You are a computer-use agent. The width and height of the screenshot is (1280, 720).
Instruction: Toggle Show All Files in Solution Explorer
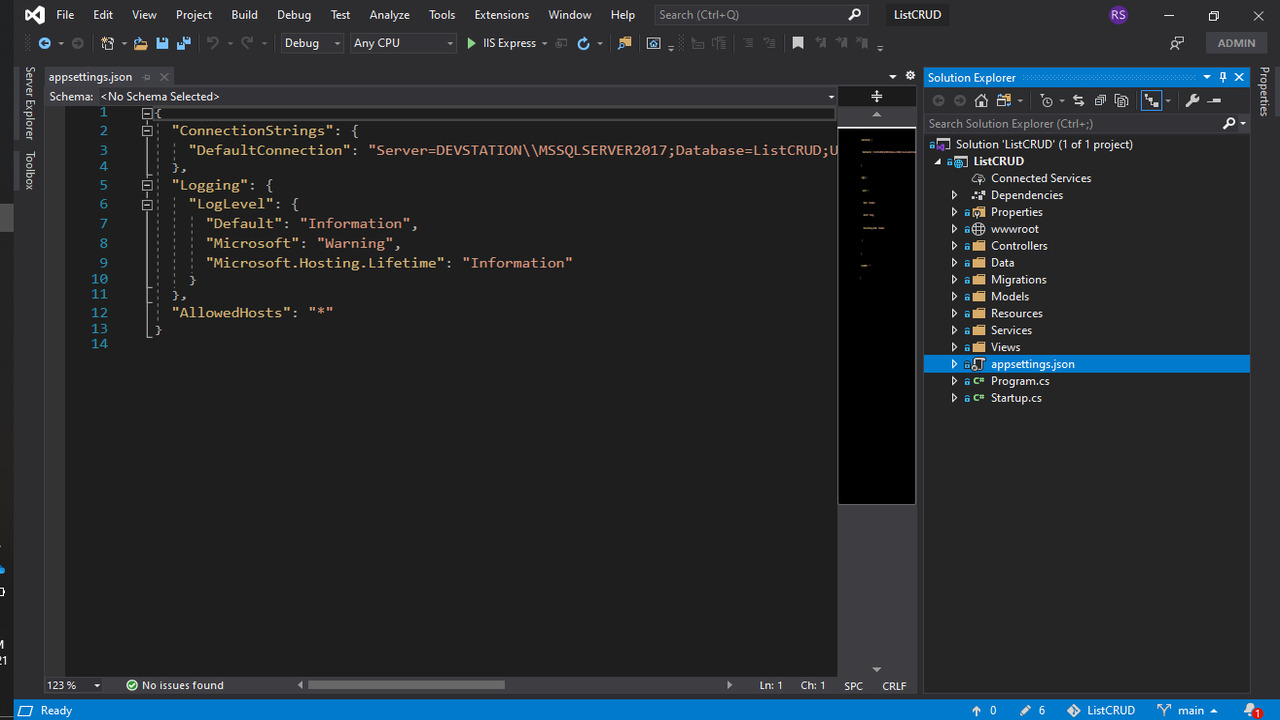click(x=1122, y=101)
